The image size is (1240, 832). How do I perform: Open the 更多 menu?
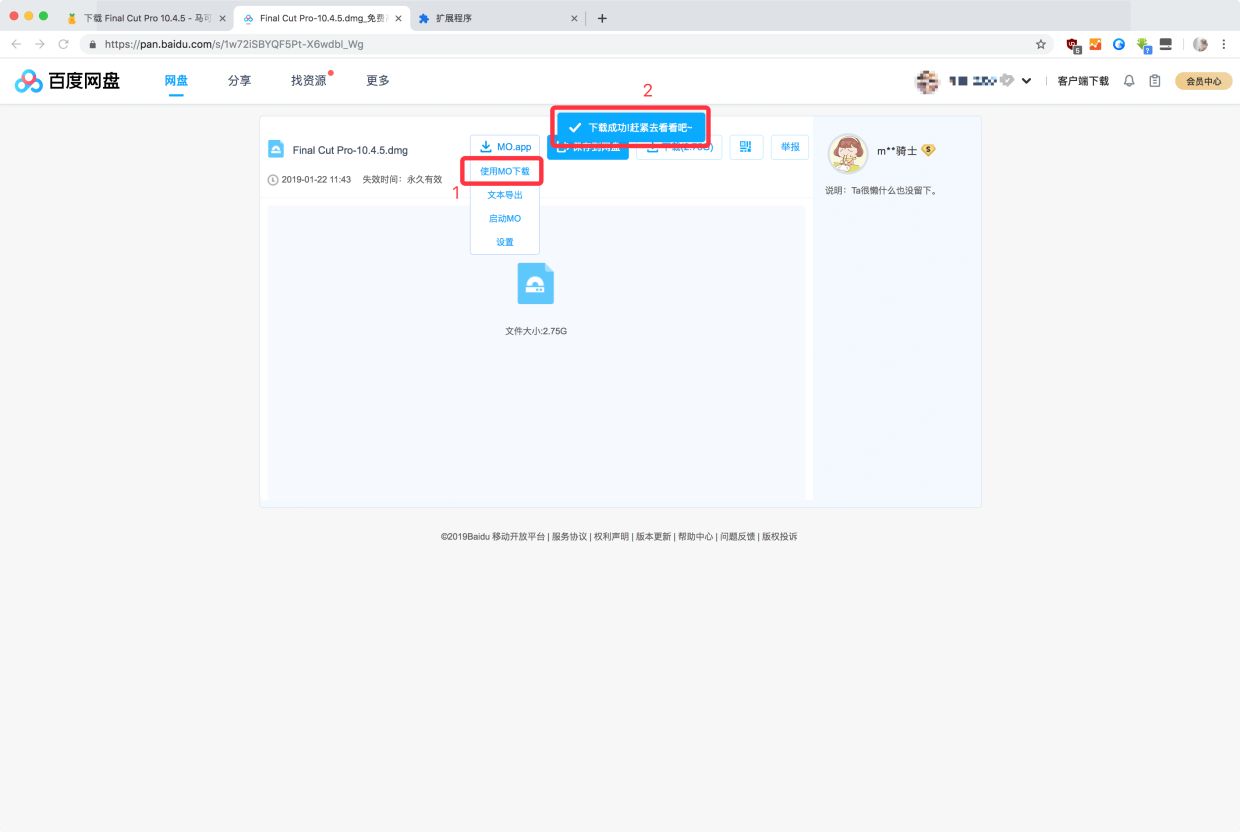click(378, 81)
